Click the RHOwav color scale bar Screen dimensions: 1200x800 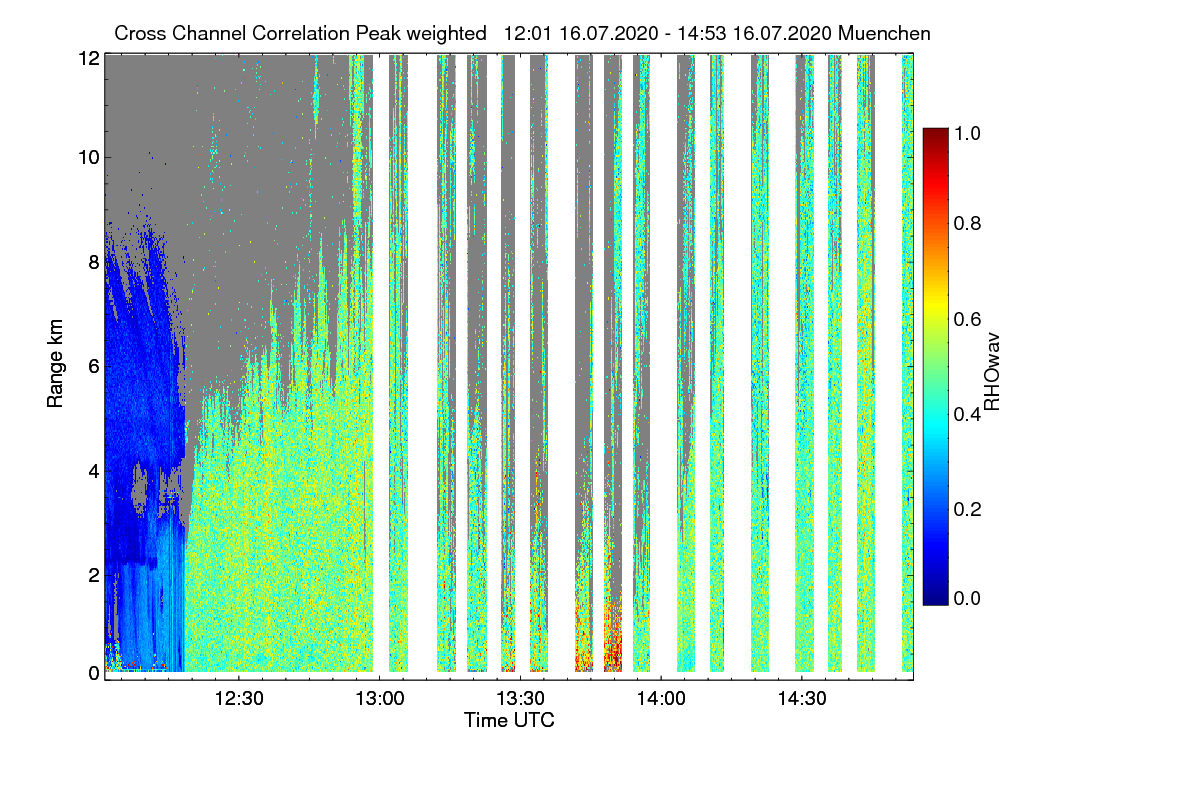935,366
